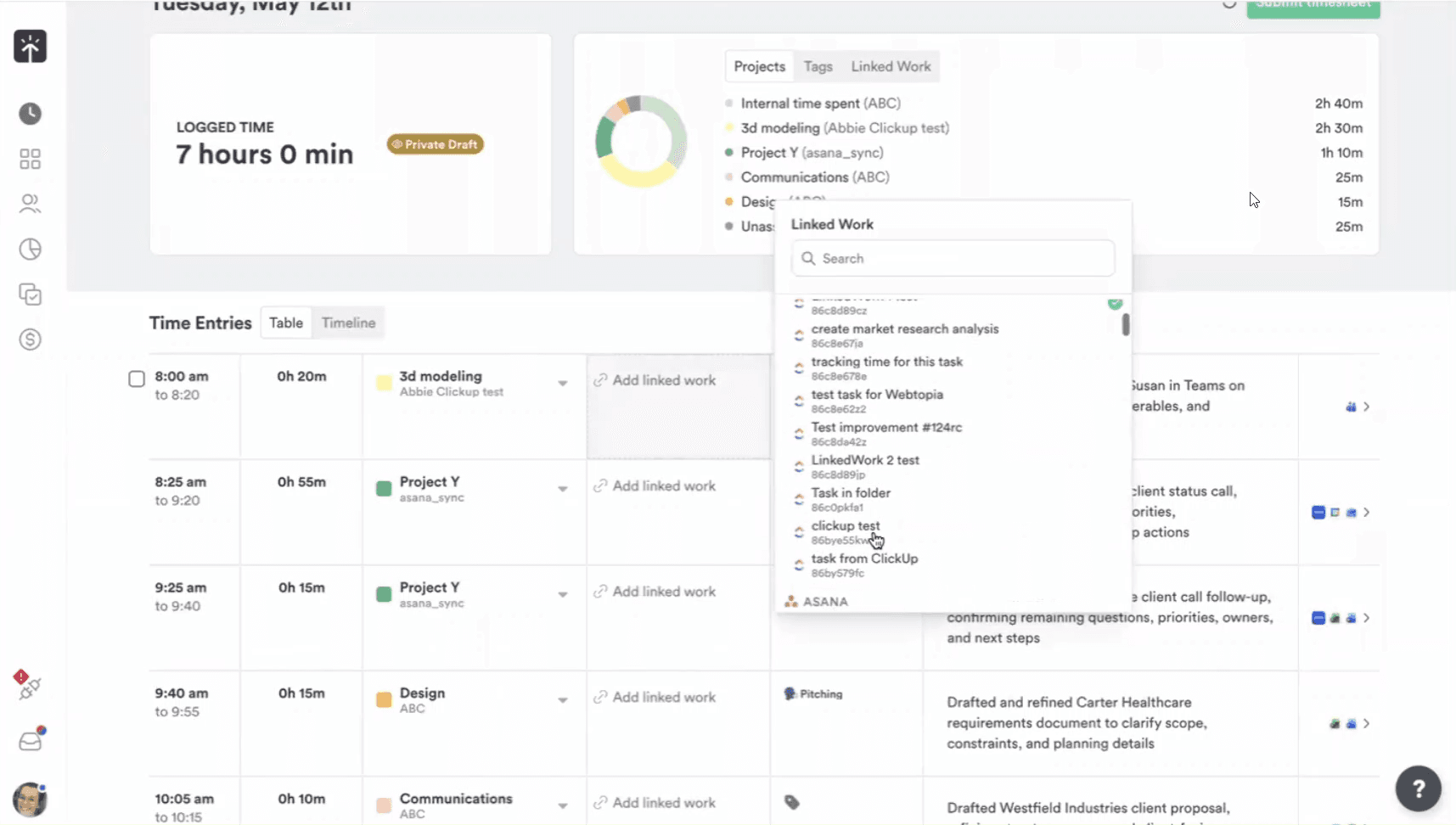The width and height of the screenshot is (1456, 825).
Task: Open the dollar billing sidebar icon
Action: (30, 340)
